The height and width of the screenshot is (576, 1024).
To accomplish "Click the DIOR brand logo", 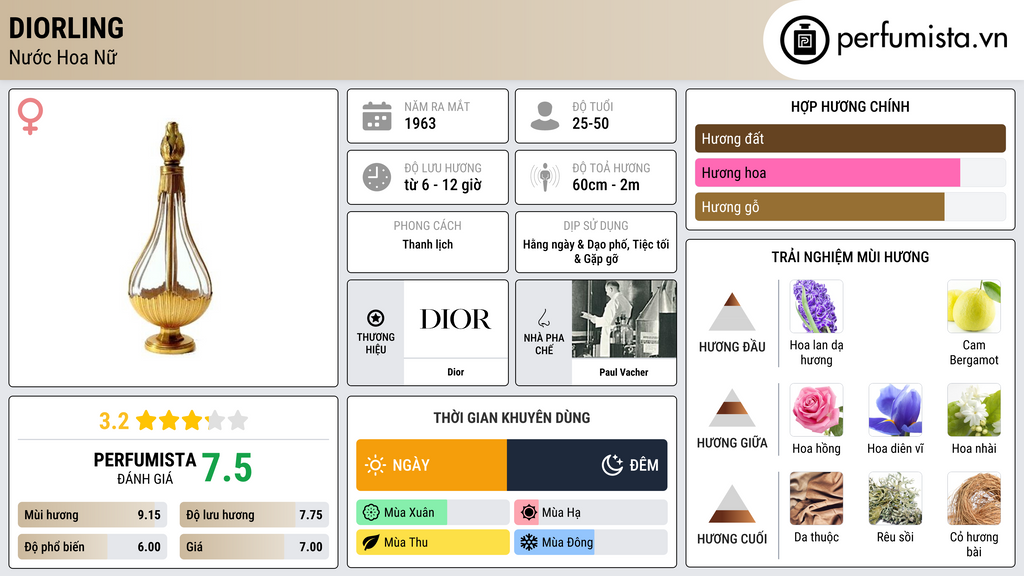I will pyautogui.click(x=455, y=319).
